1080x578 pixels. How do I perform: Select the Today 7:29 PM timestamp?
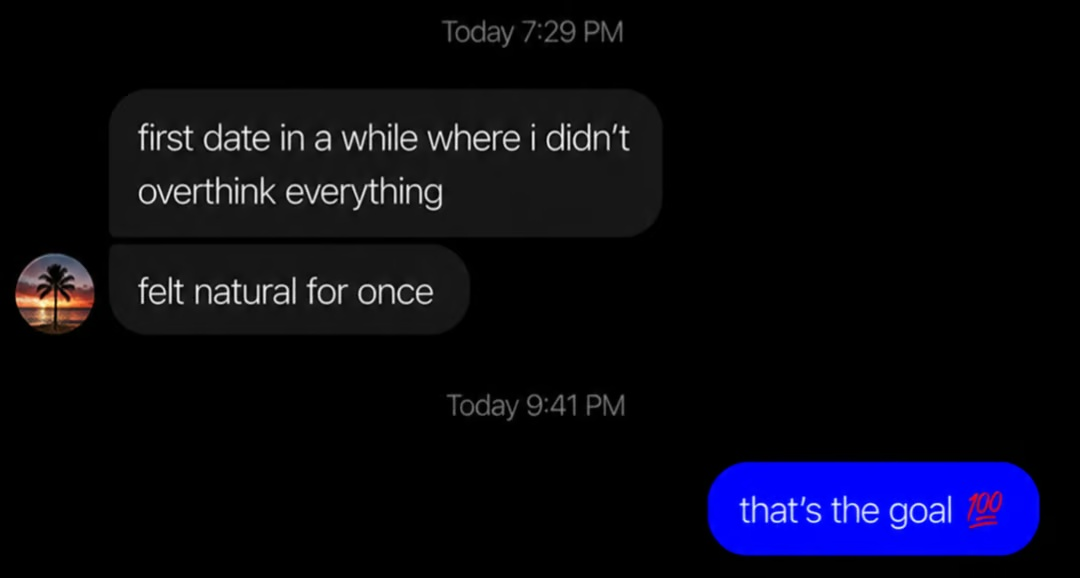(x=532, y=32)
